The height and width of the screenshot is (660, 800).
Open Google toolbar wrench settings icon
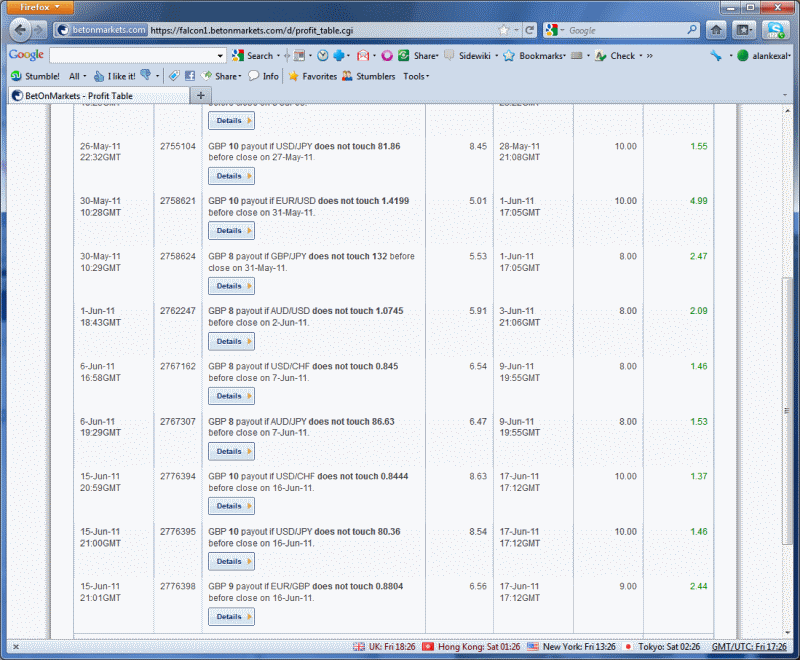click(x=716, y=56)
